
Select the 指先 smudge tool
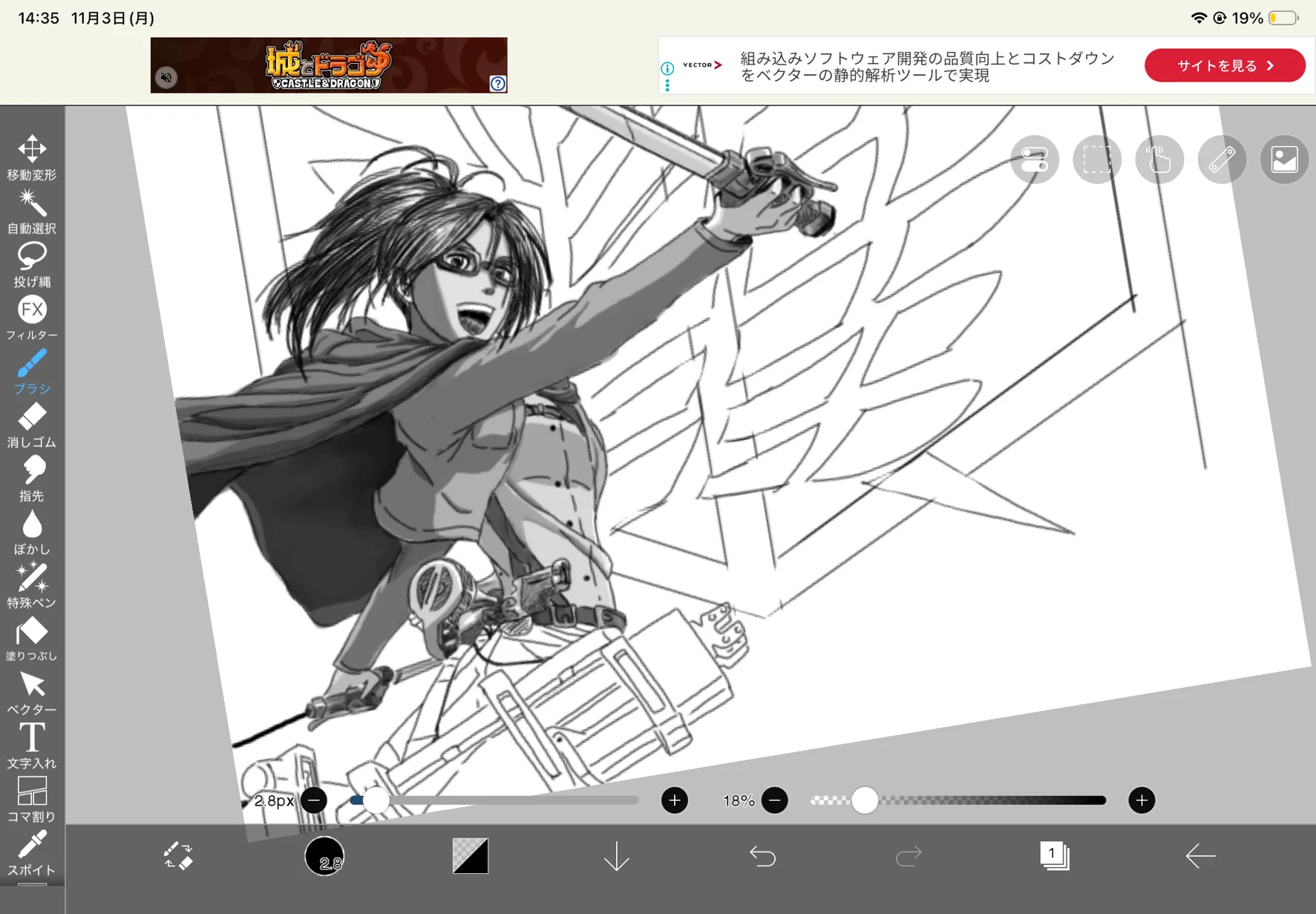click(32, 479)
